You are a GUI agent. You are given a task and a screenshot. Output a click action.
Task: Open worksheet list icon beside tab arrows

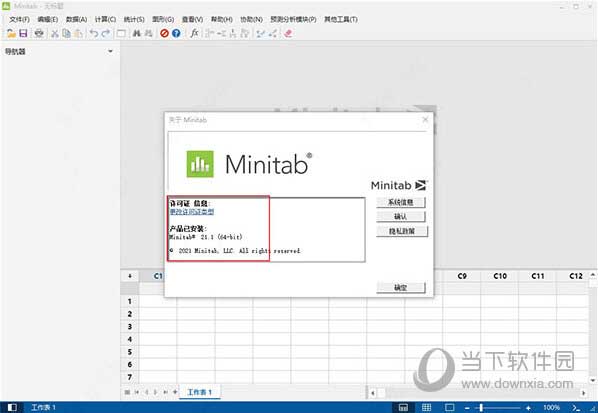click(x=127, y=392)
